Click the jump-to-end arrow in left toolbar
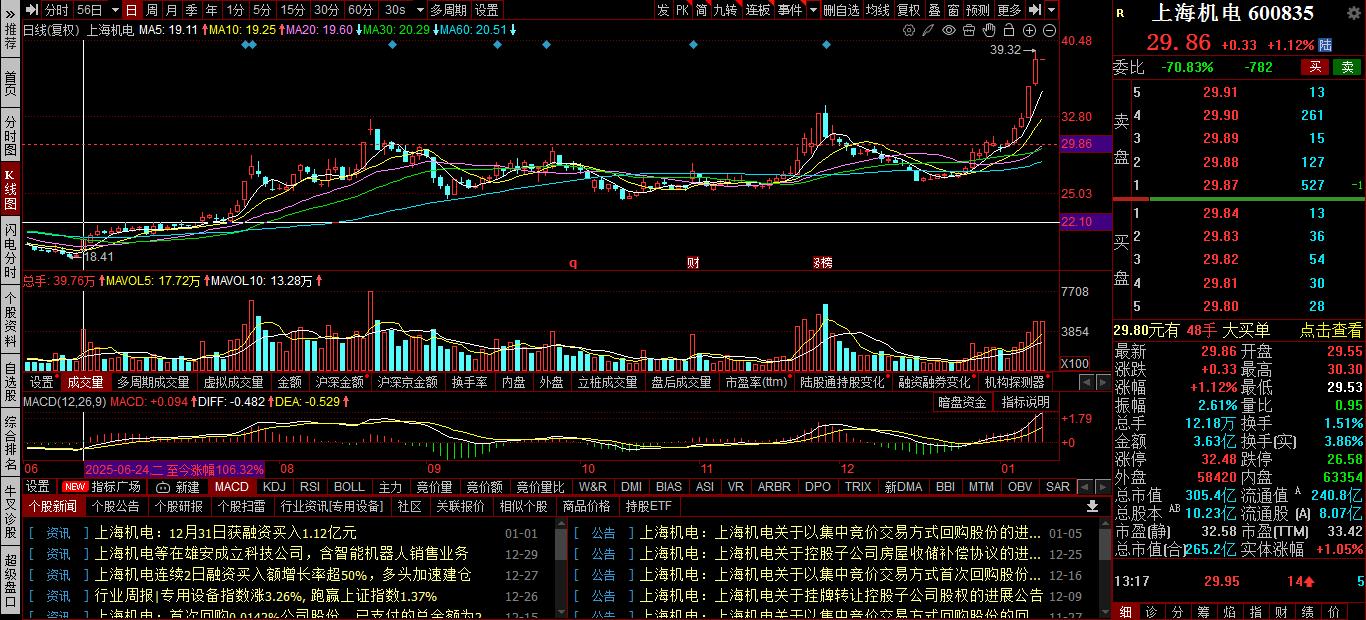The image size is (1366, 620). point(32,10)
